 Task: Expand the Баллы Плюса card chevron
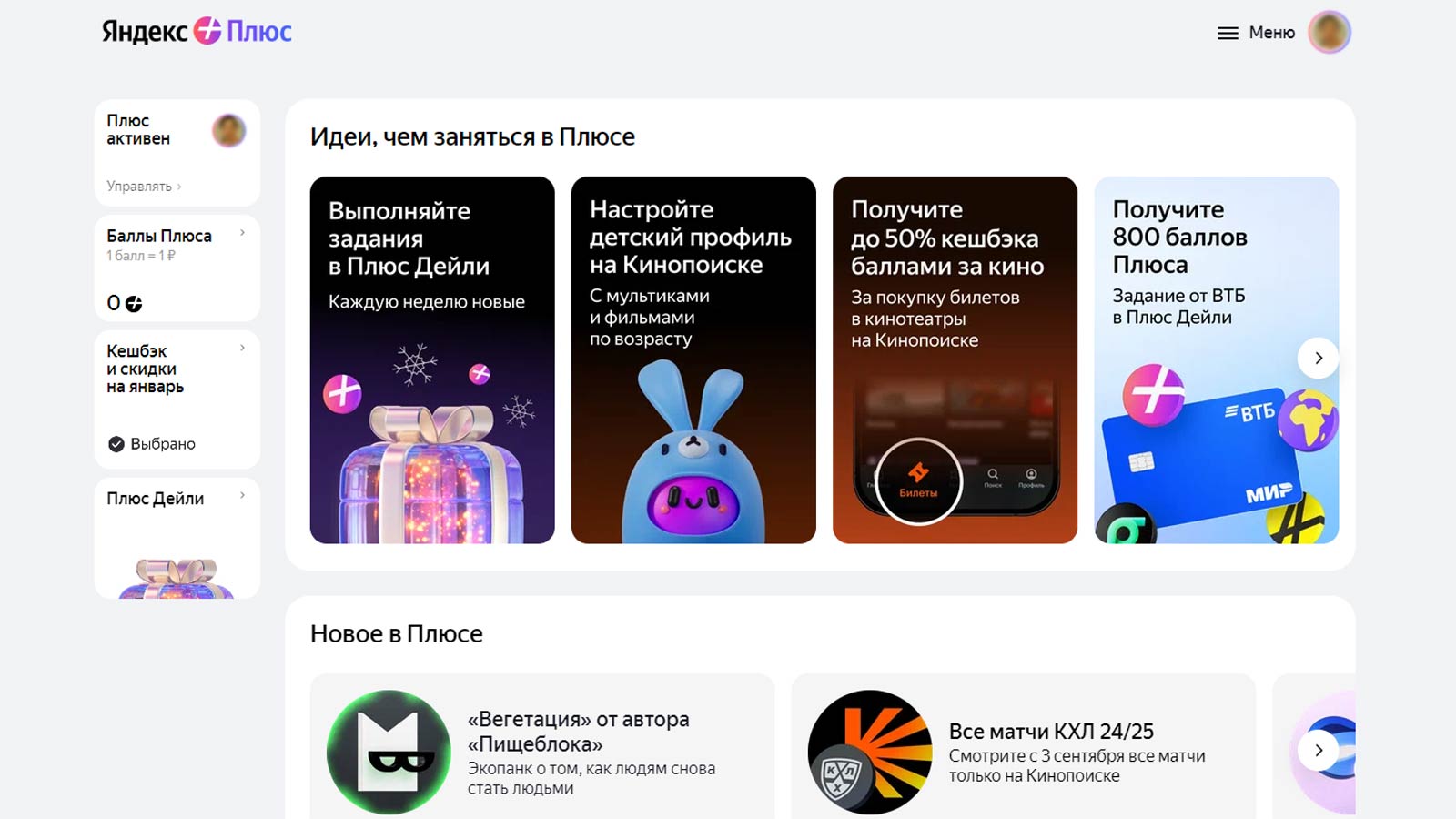[x=242, y=233]
